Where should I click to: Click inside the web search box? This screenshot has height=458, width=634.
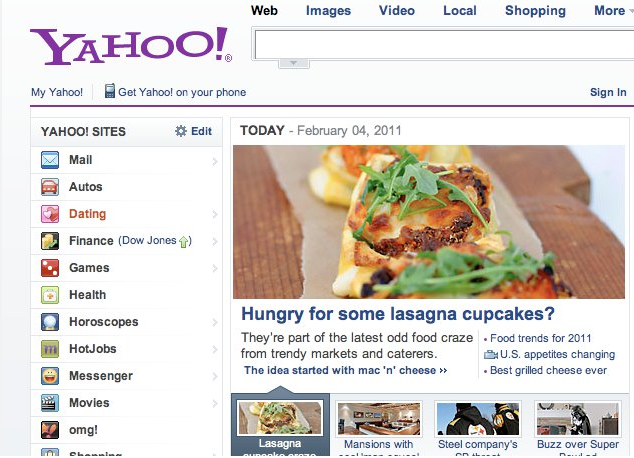(x=444, y=44)
